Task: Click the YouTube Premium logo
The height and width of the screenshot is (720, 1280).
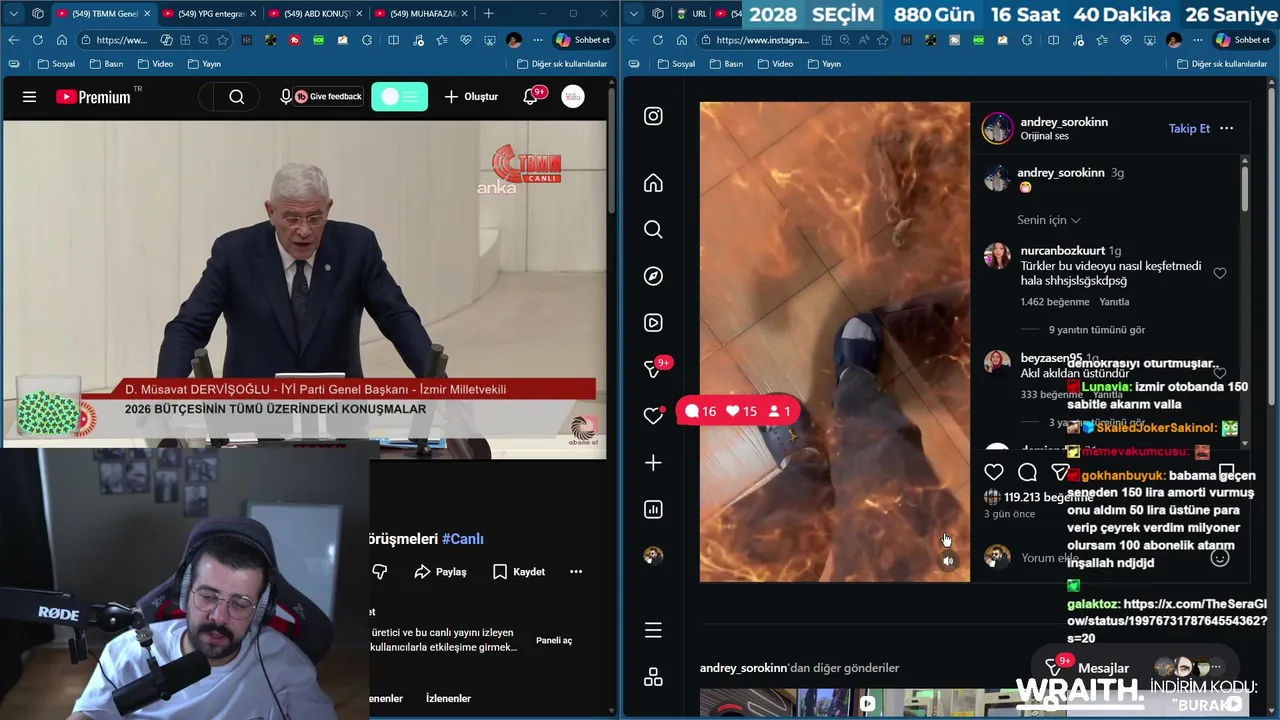Action: [x=93, y=97]
